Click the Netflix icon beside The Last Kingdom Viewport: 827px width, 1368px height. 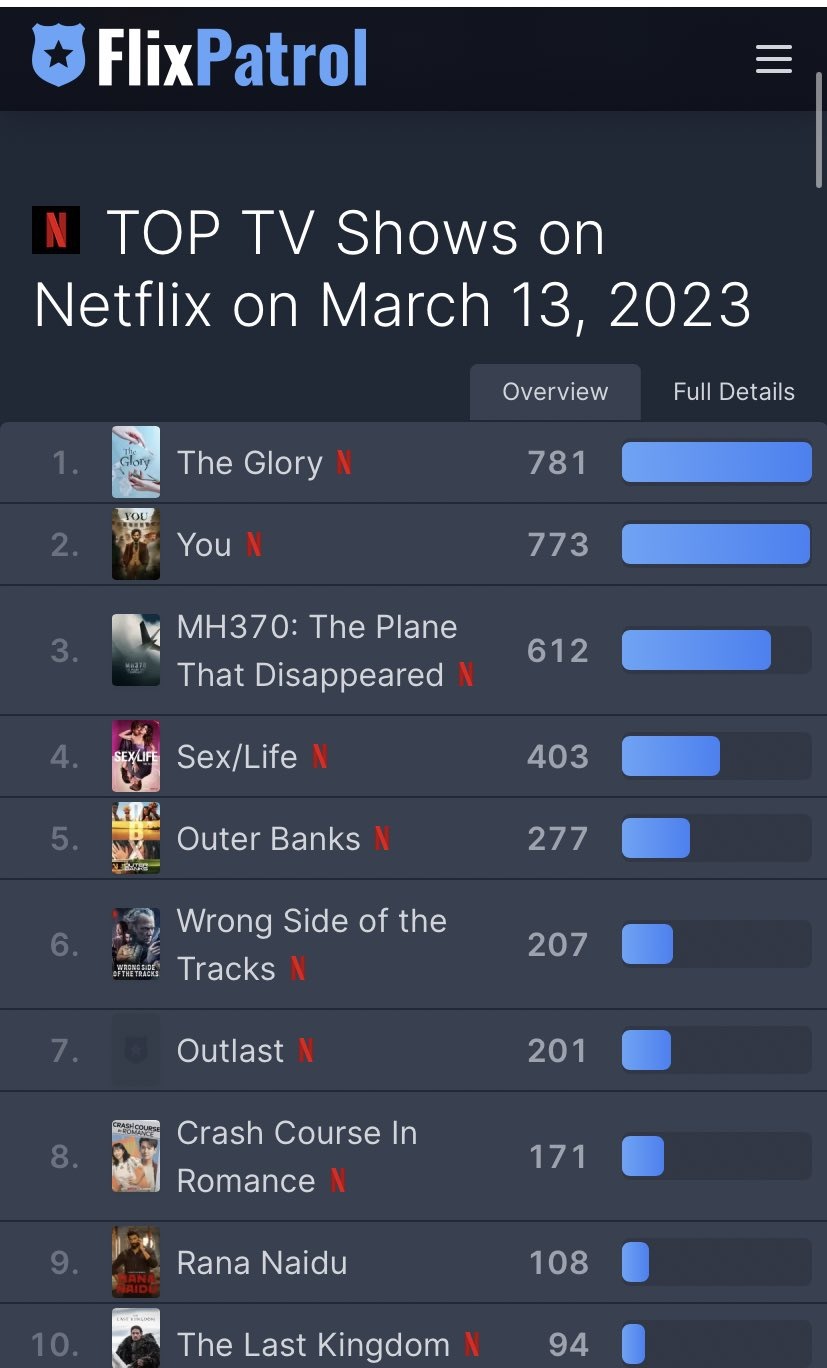pos(472,1345)
